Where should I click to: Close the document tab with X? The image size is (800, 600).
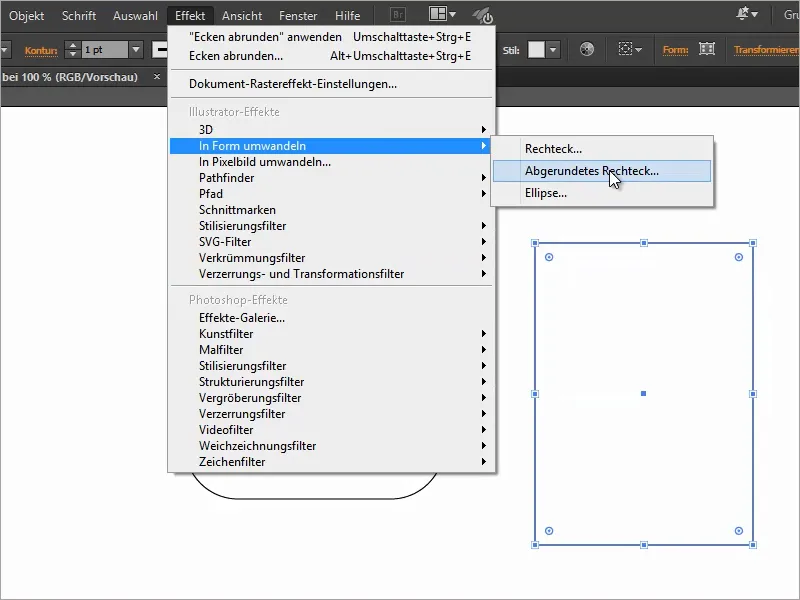pos(157,77)
